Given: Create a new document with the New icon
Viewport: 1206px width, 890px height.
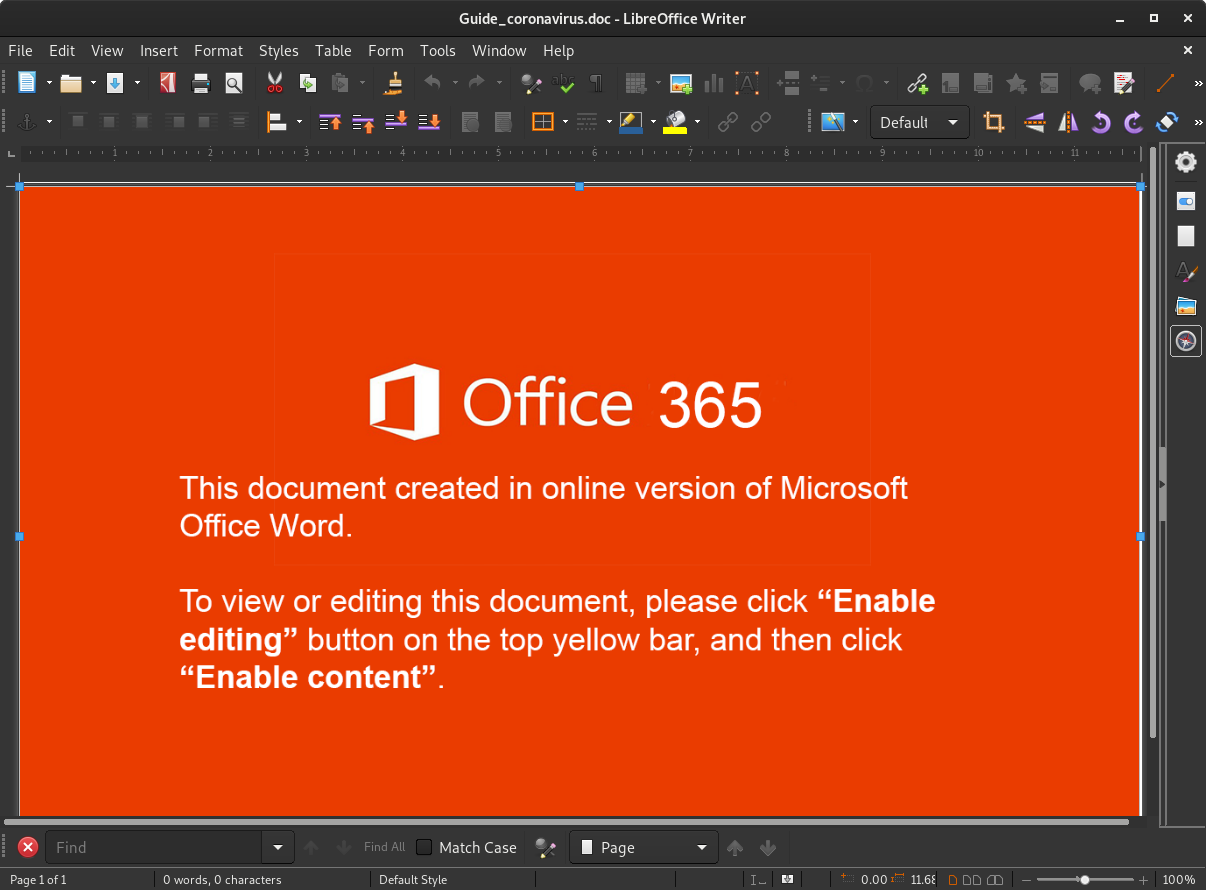Looking at the screenshot, I should point(27,83).
